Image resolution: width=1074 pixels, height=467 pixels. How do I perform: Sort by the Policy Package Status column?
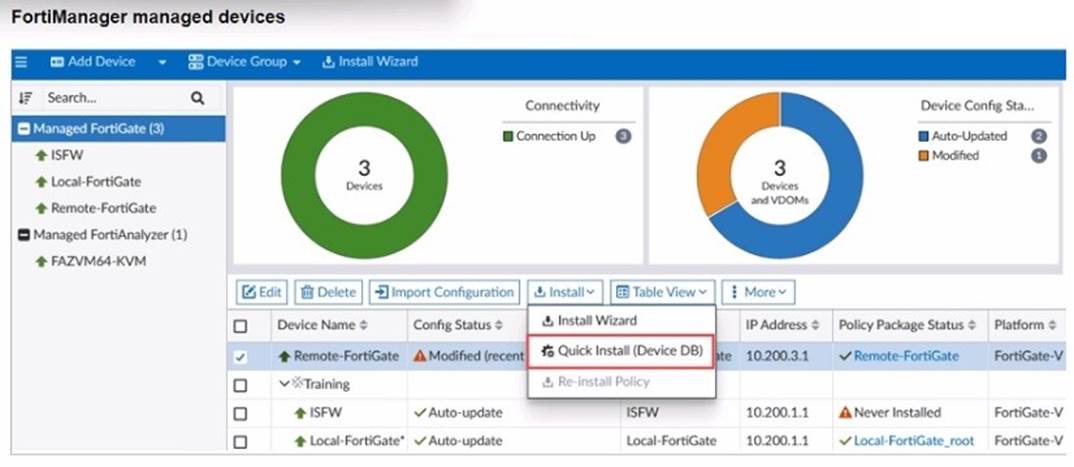pyautogui.click(x=910, y=325)
